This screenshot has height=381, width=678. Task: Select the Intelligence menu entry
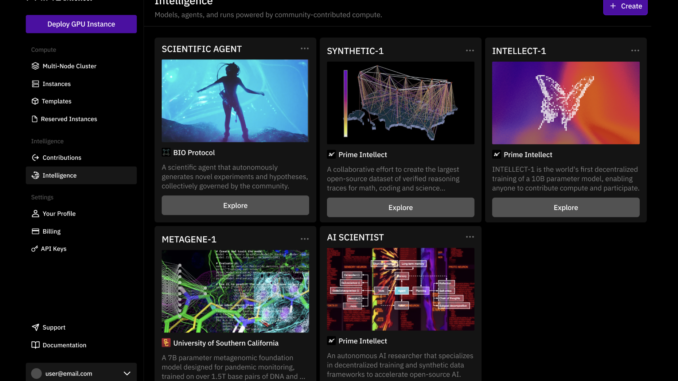tap(81, 175)
